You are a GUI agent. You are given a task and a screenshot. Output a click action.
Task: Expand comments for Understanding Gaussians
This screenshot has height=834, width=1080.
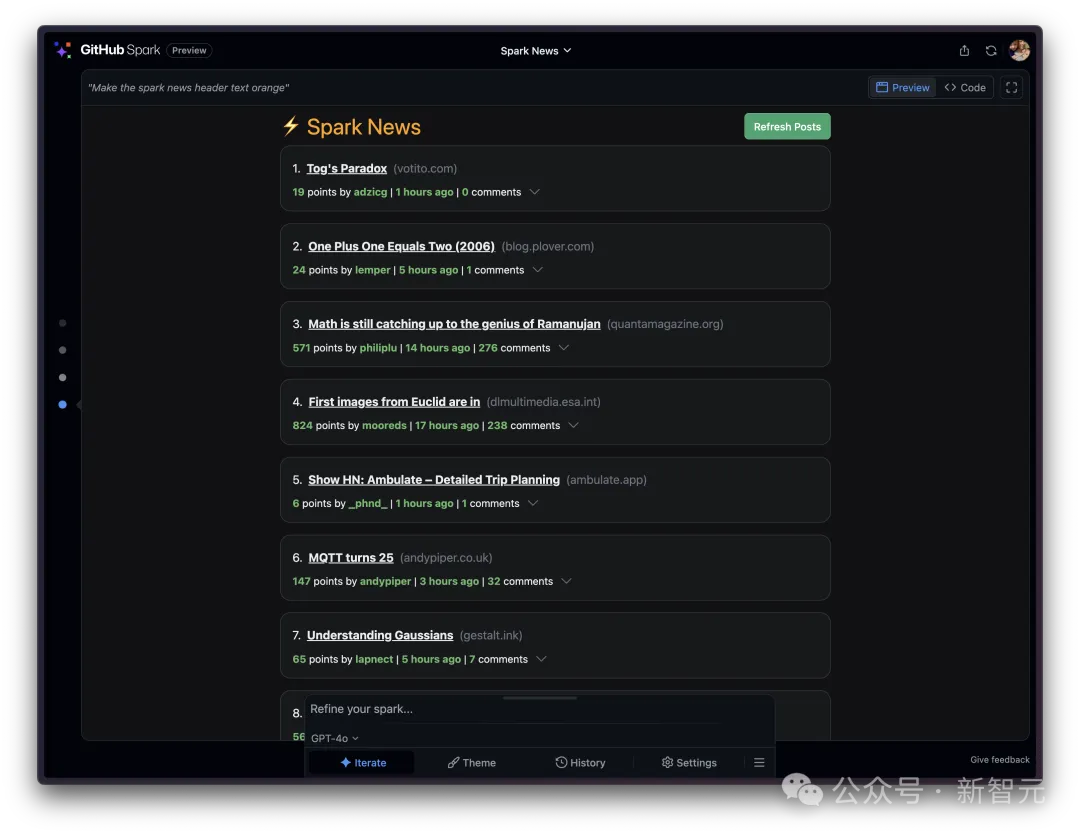(541, 659)
